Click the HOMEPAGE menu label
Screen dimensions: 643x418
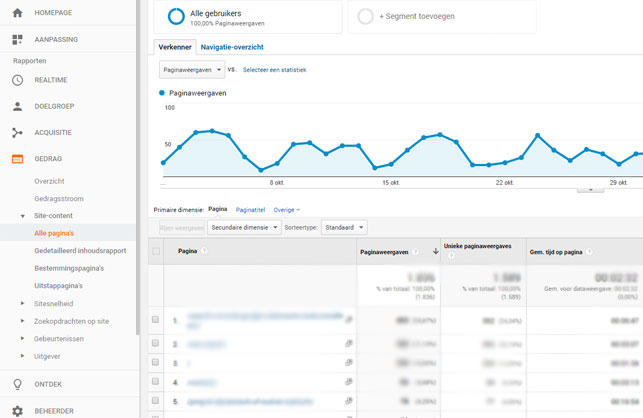[x=53, y=13]
